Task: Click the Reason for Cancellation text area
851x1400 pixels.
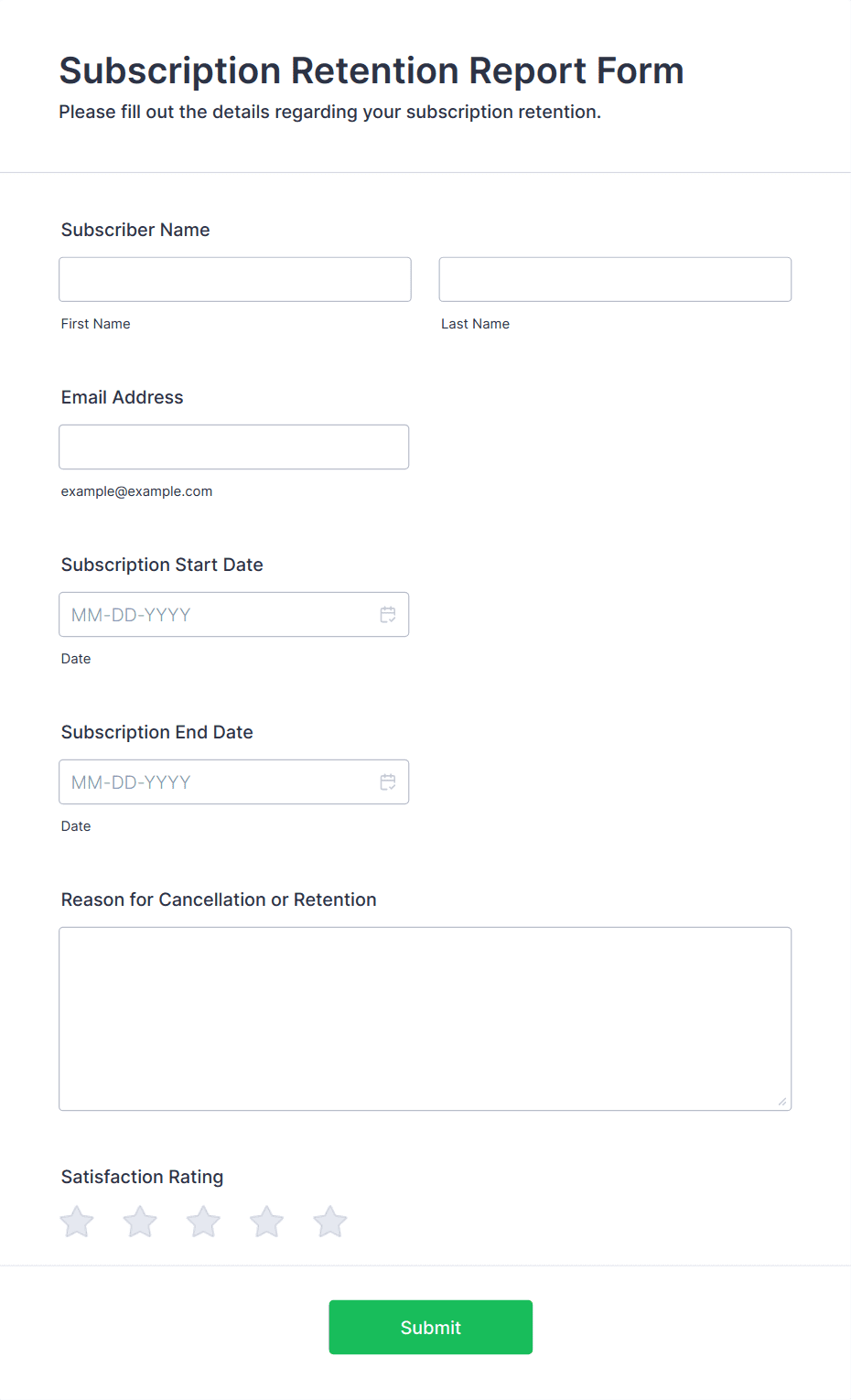Action: tap(425, 1019)
